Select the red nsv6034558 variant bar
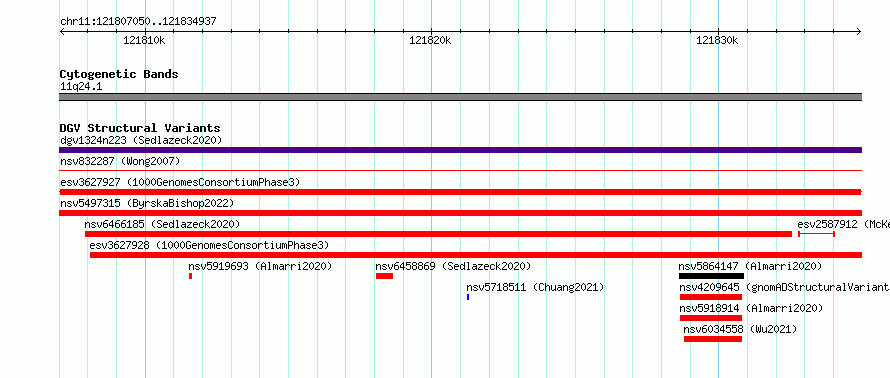The width and height of the screenshot is (890, 378). 713,339
